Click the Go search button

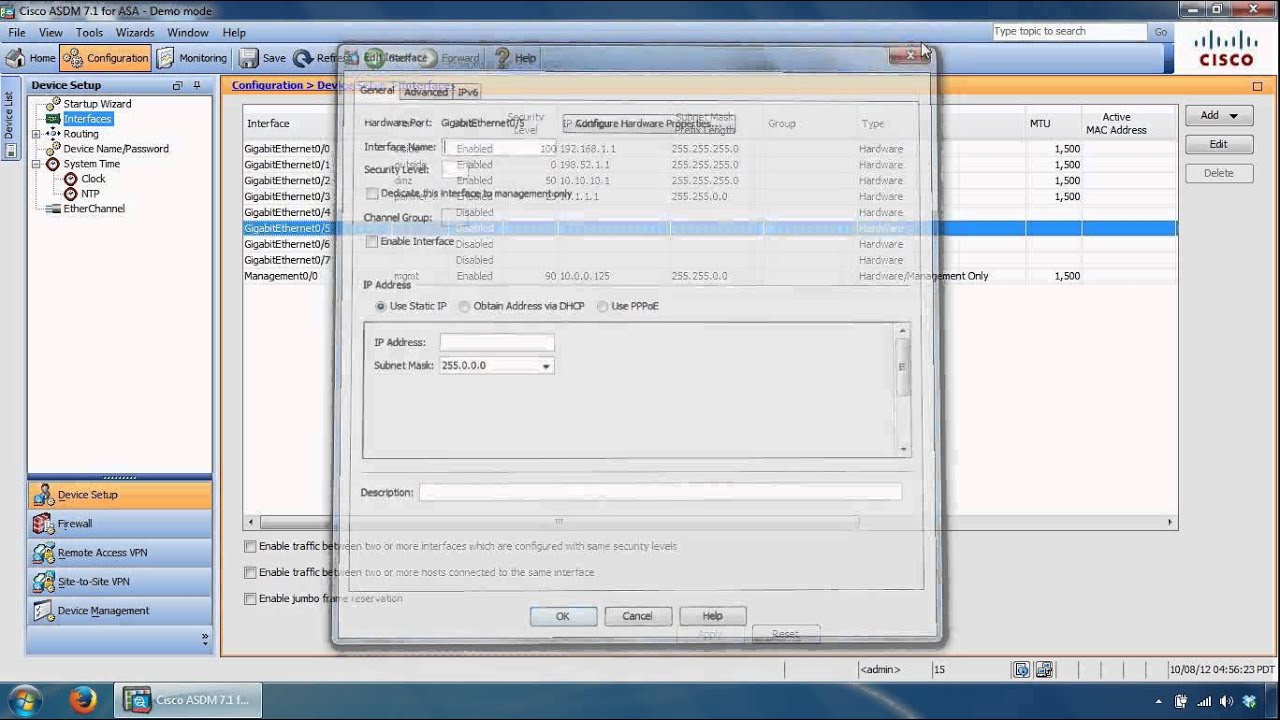pos(1161,32)
